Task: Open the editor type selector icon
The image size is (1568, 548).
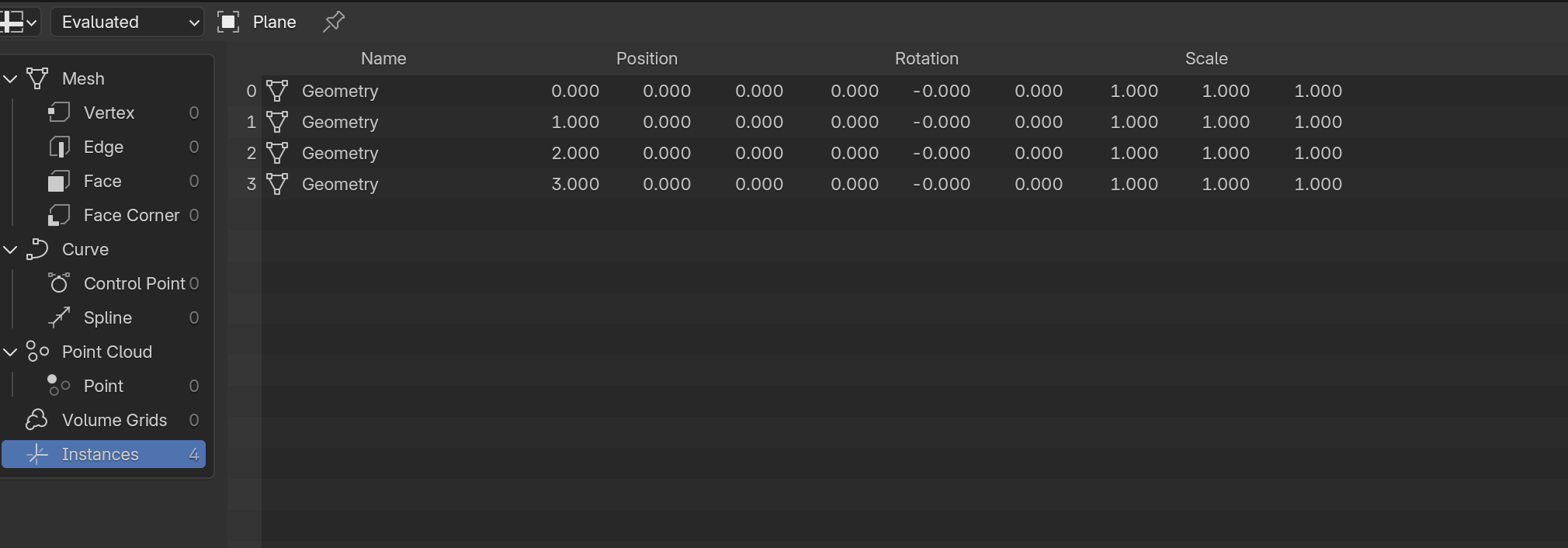Action: point(19,22)
